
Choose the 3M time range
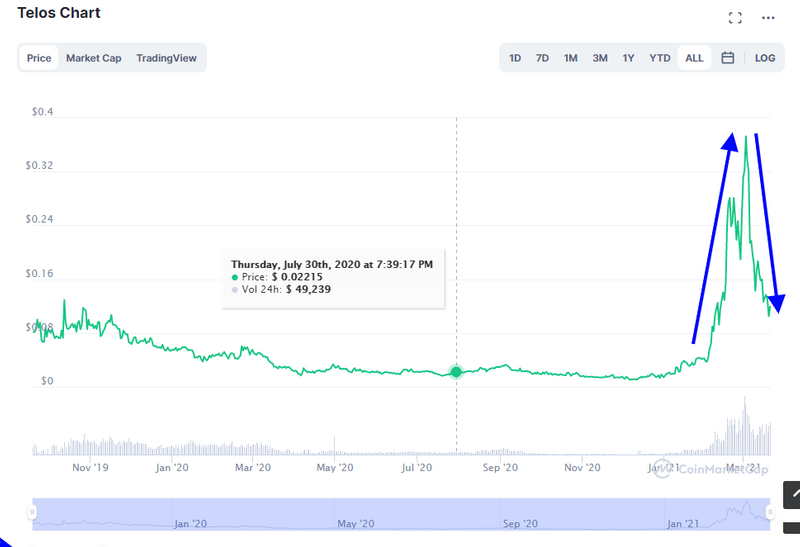pos(600,58)
